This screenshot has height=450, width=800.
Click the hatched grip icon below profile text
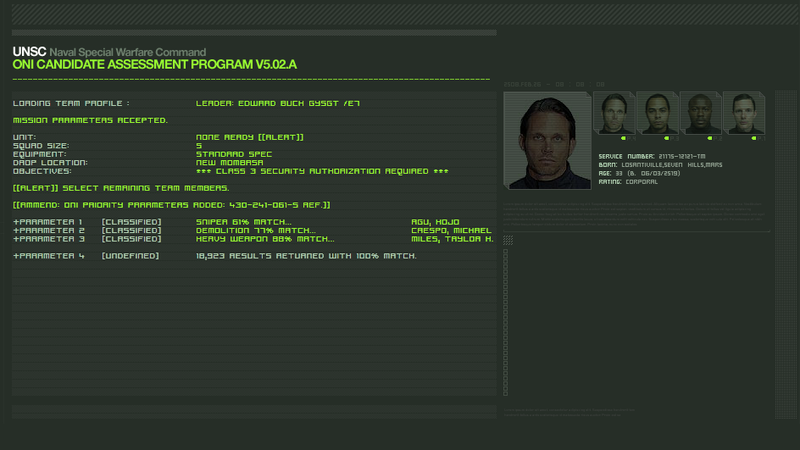[x=508, y=240]
